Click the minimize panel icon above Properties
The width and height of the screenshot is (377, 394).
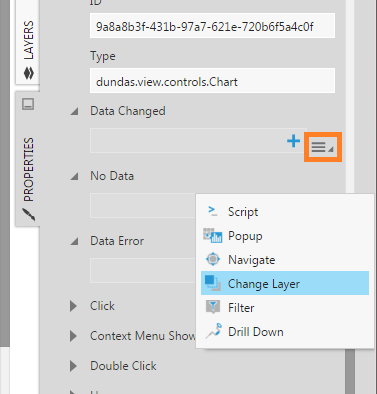click(28, 104)
